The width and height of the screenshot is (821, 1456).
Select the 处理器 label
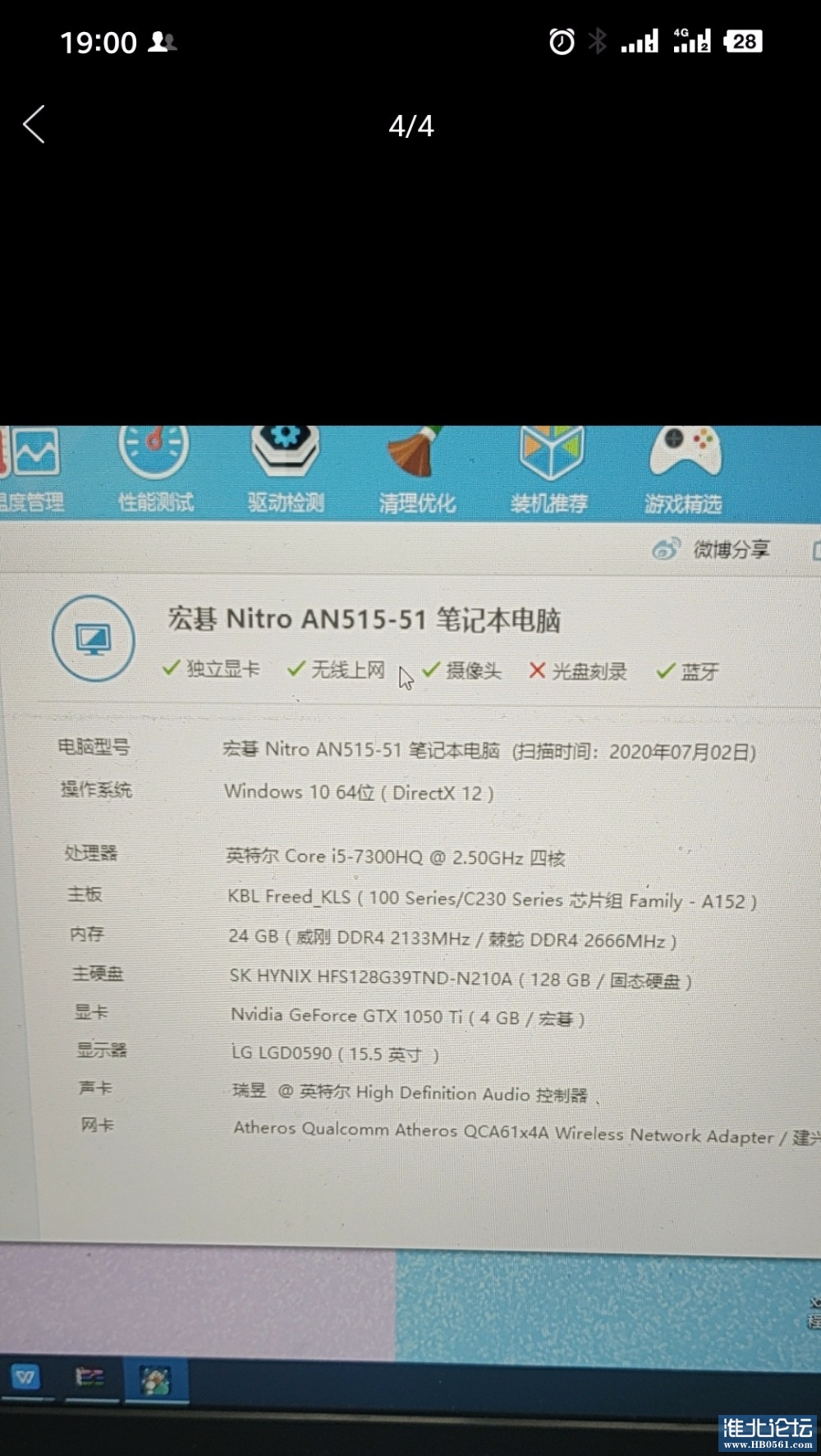91,853
